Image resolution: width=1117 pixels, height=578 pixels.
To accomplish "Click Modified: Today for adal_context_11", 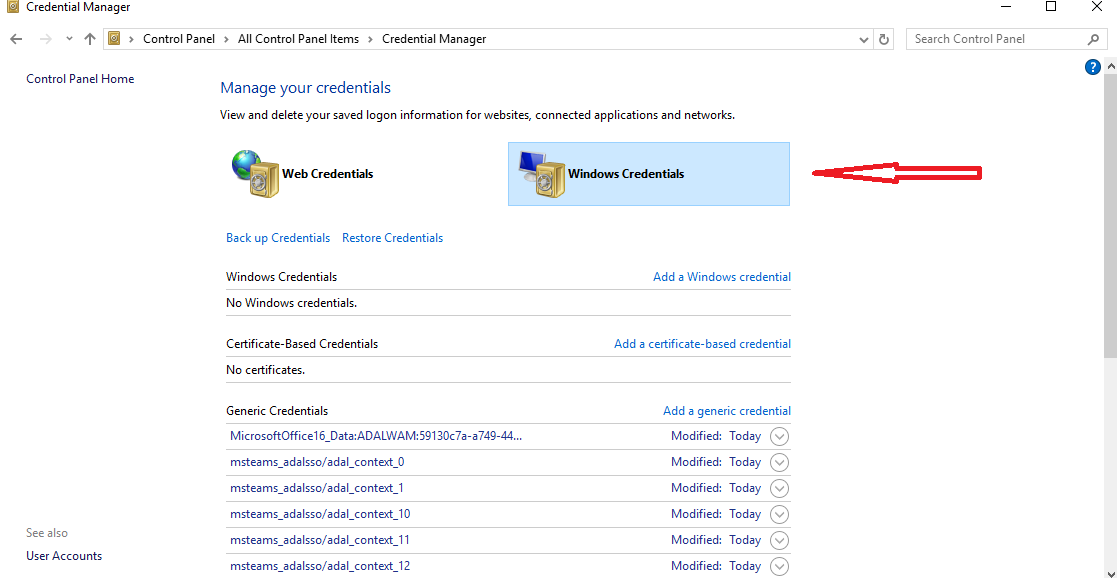I will point(716,540).
